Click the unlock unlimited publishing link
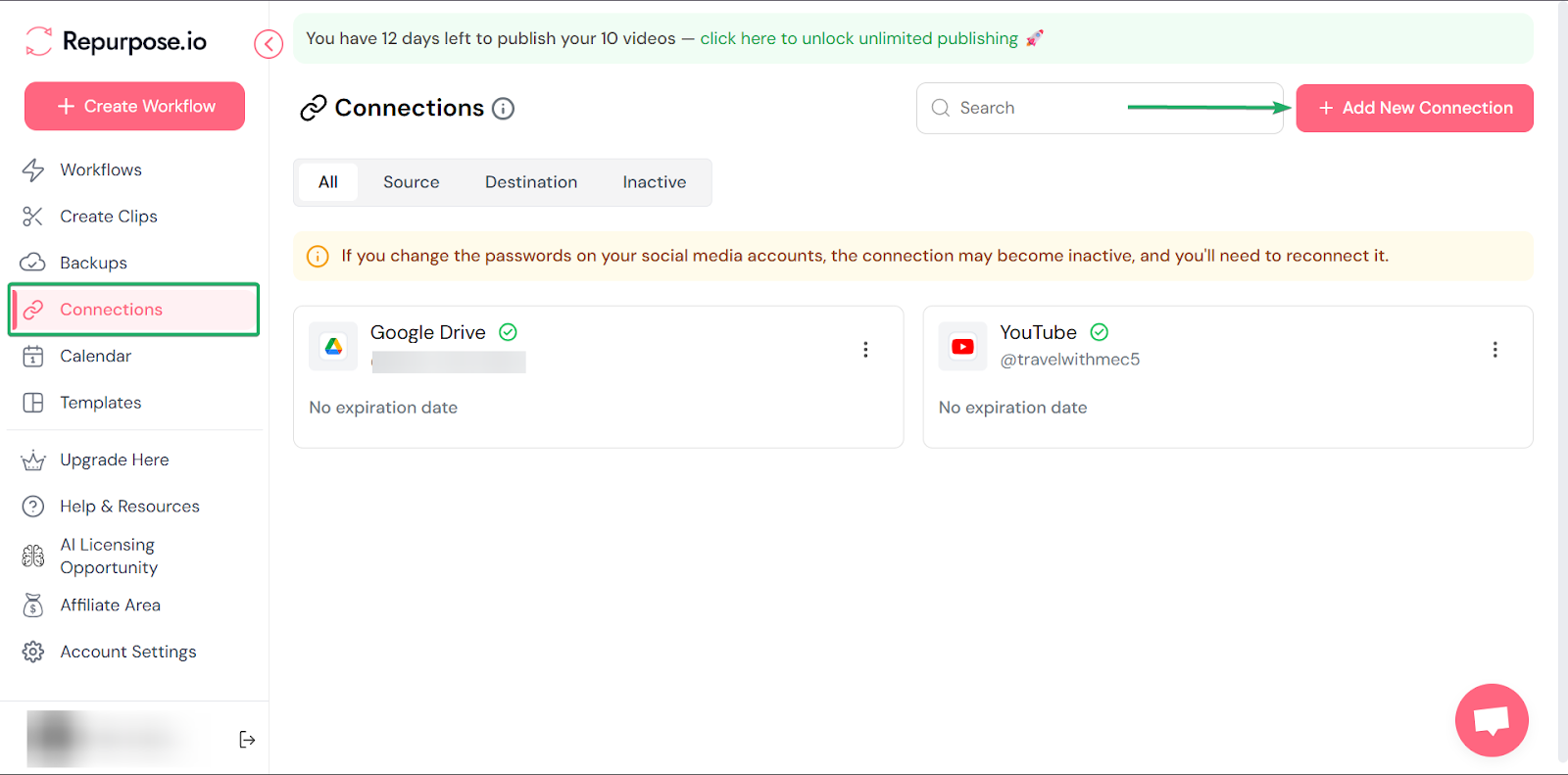1568x775 pixels. tap(858, 38)
